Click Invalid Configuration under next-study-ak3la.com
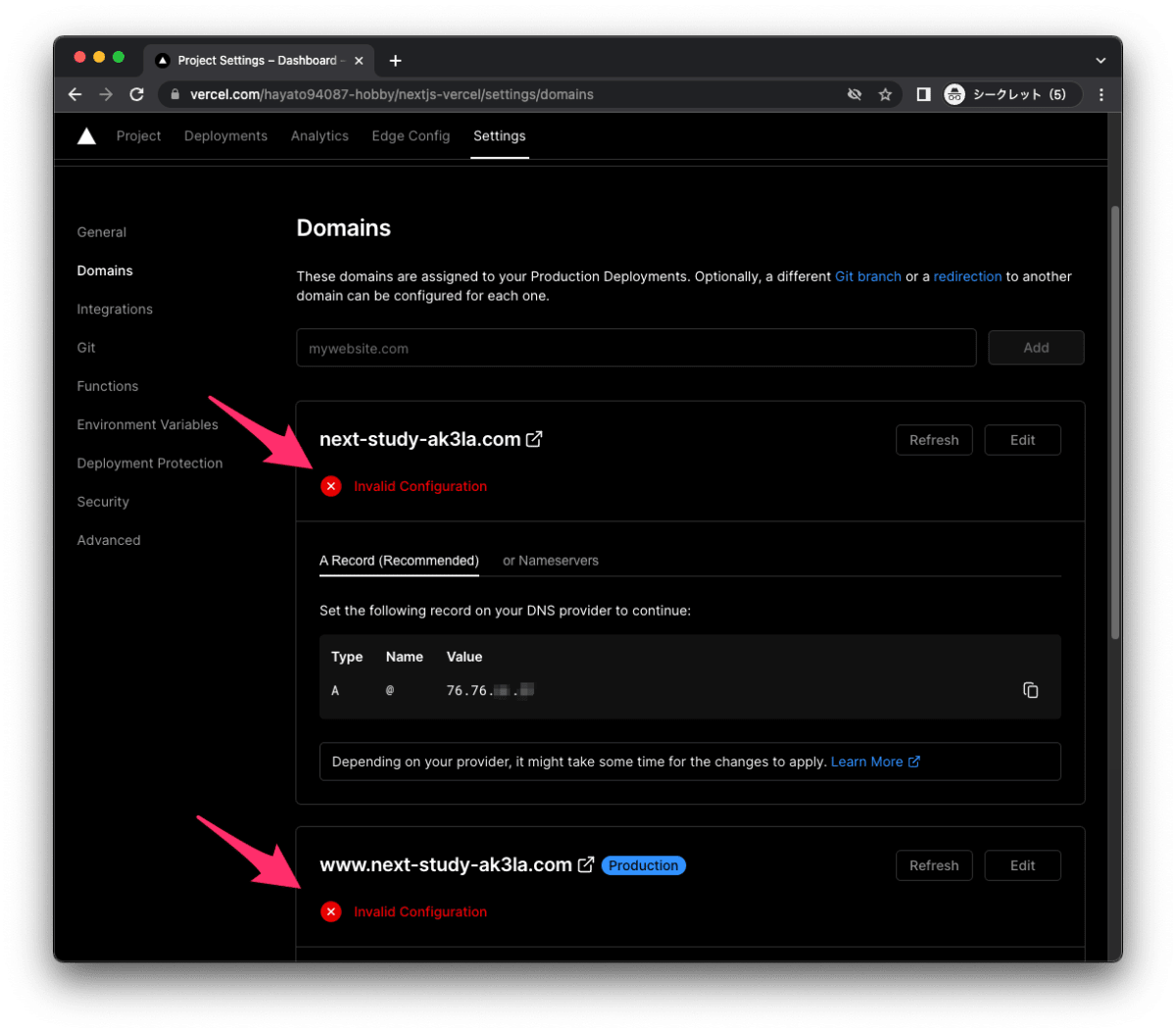 [420, 486]
